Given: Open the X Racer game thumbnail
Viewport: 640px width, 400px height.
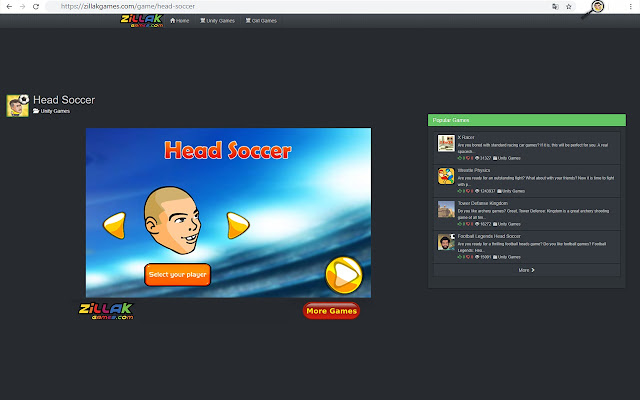Looking at the screenshot, I should point(446,143).
